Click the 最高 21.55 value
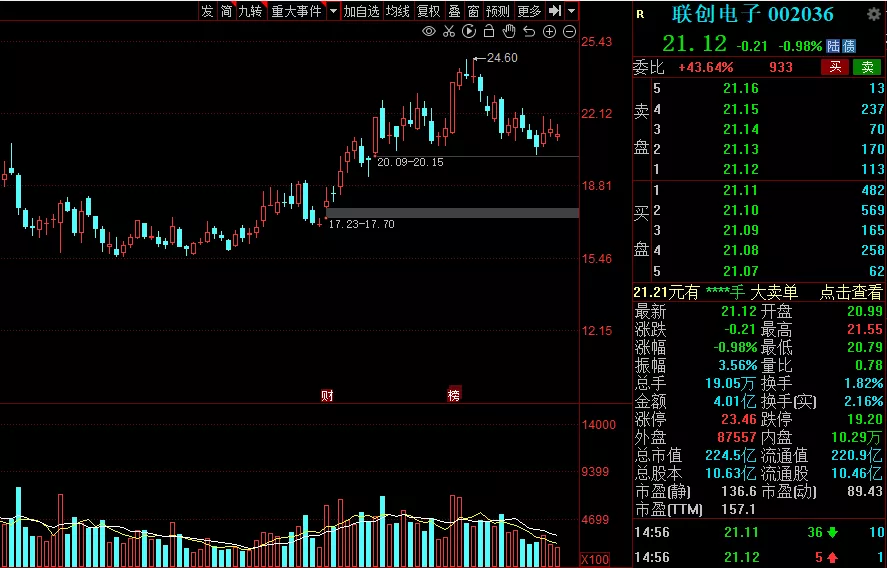The height and width of the screenshot is (568, 887). pyautogui.click(x=865, y=329)
